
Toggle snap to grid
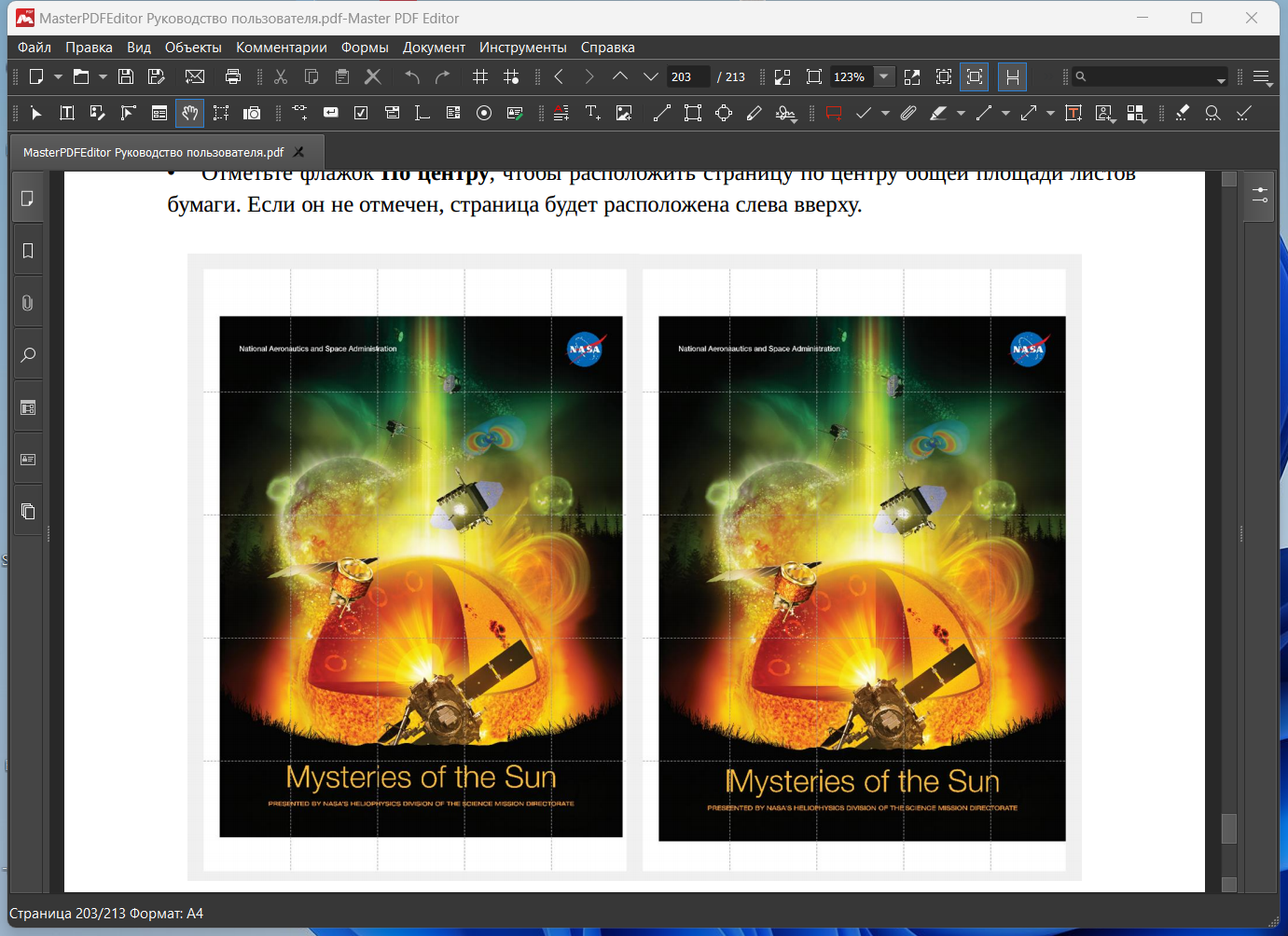pos(511,76)
